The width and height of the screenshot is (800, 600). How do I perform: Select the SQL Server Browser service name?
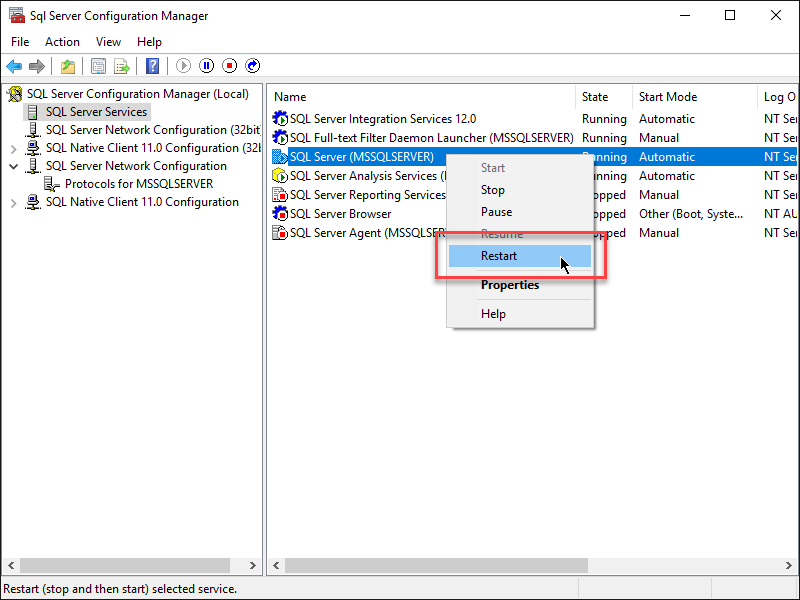tap(340, 214)
